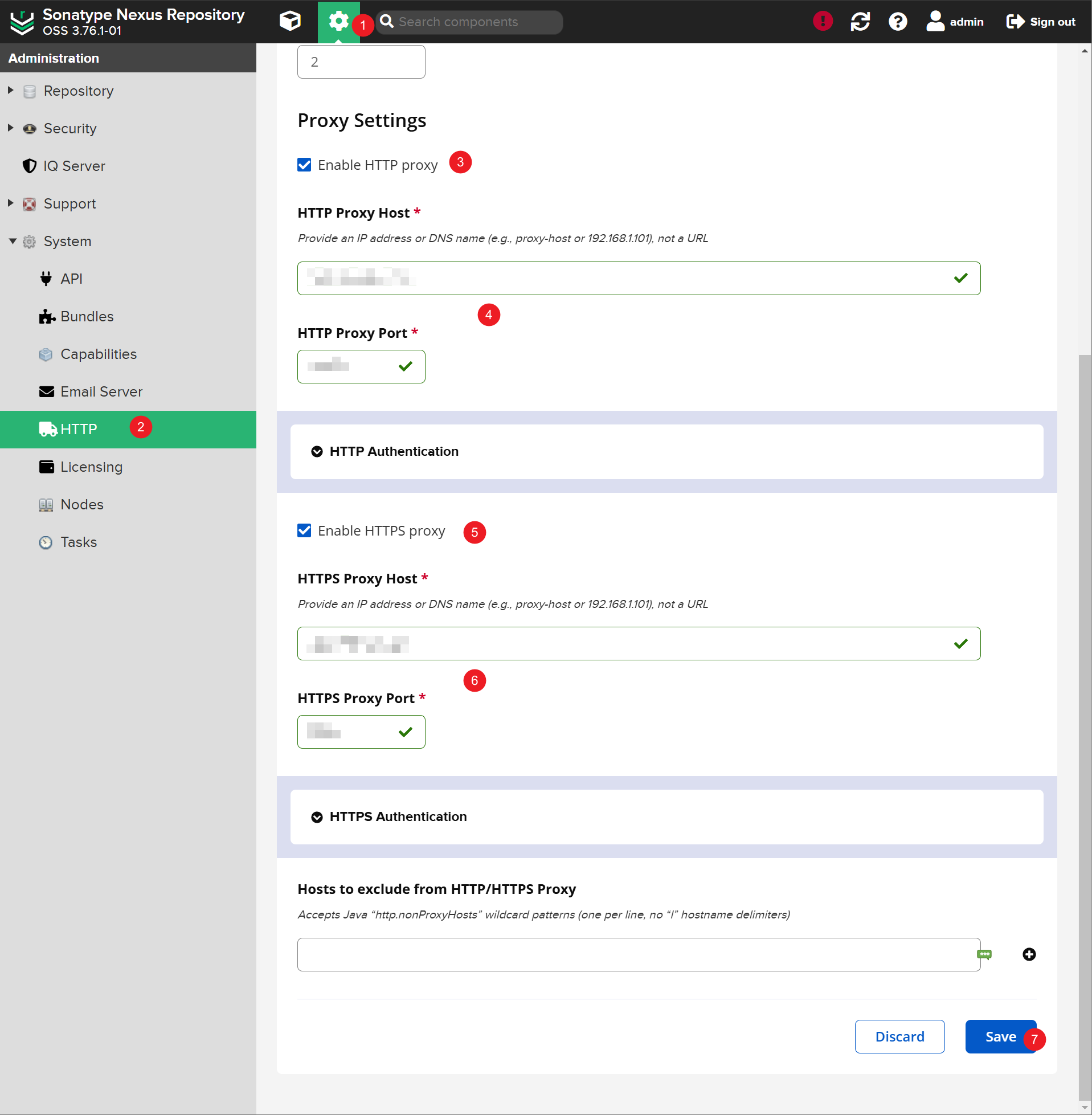This screenshot has height=1115, width=1092.
Task: Click the Tasks clock icon
Action: click(x=46, y=542)
